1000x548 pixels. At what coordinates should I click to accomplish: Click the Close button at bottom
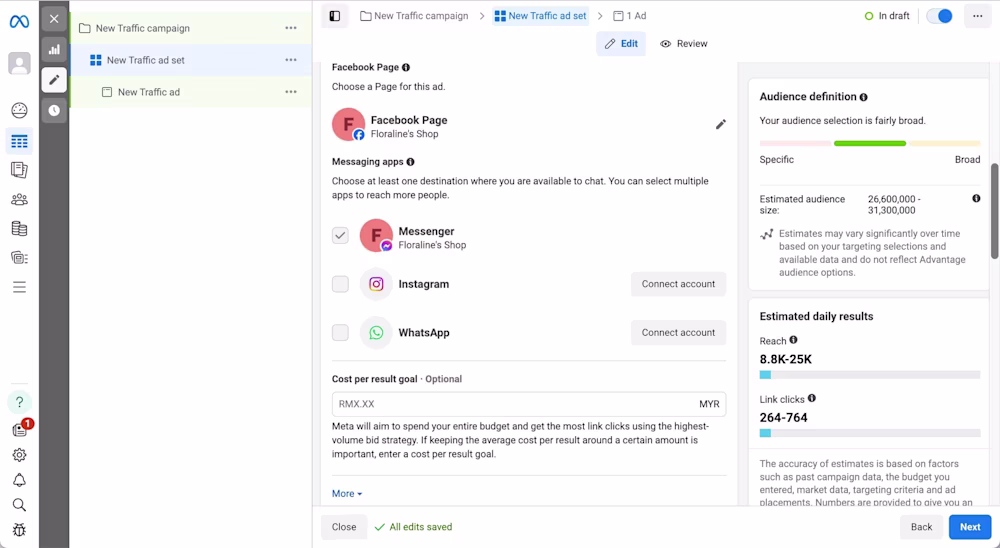(x=344, y=527)
